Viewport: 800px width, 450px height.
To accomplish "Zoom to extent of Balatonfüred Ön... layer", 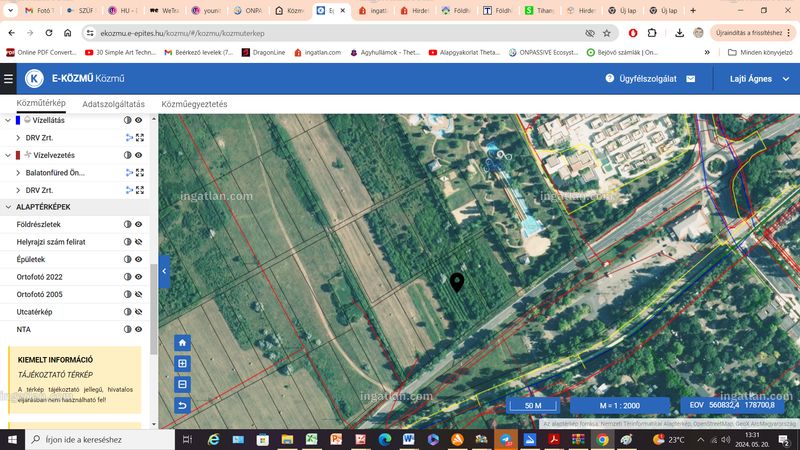I will pyautogui.click(x=140, y=172).
